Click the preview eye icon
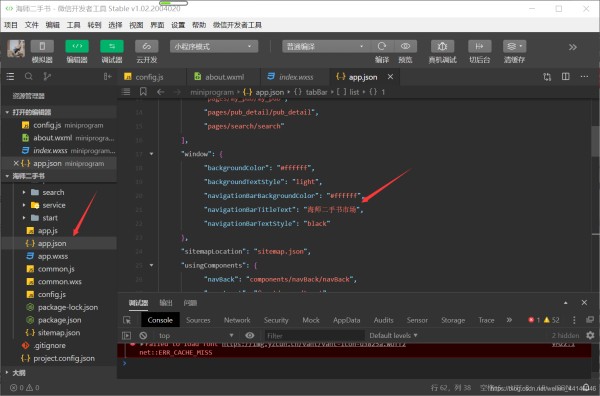Image resolution: width=600 pixels, height=396 pixels. 405,46
